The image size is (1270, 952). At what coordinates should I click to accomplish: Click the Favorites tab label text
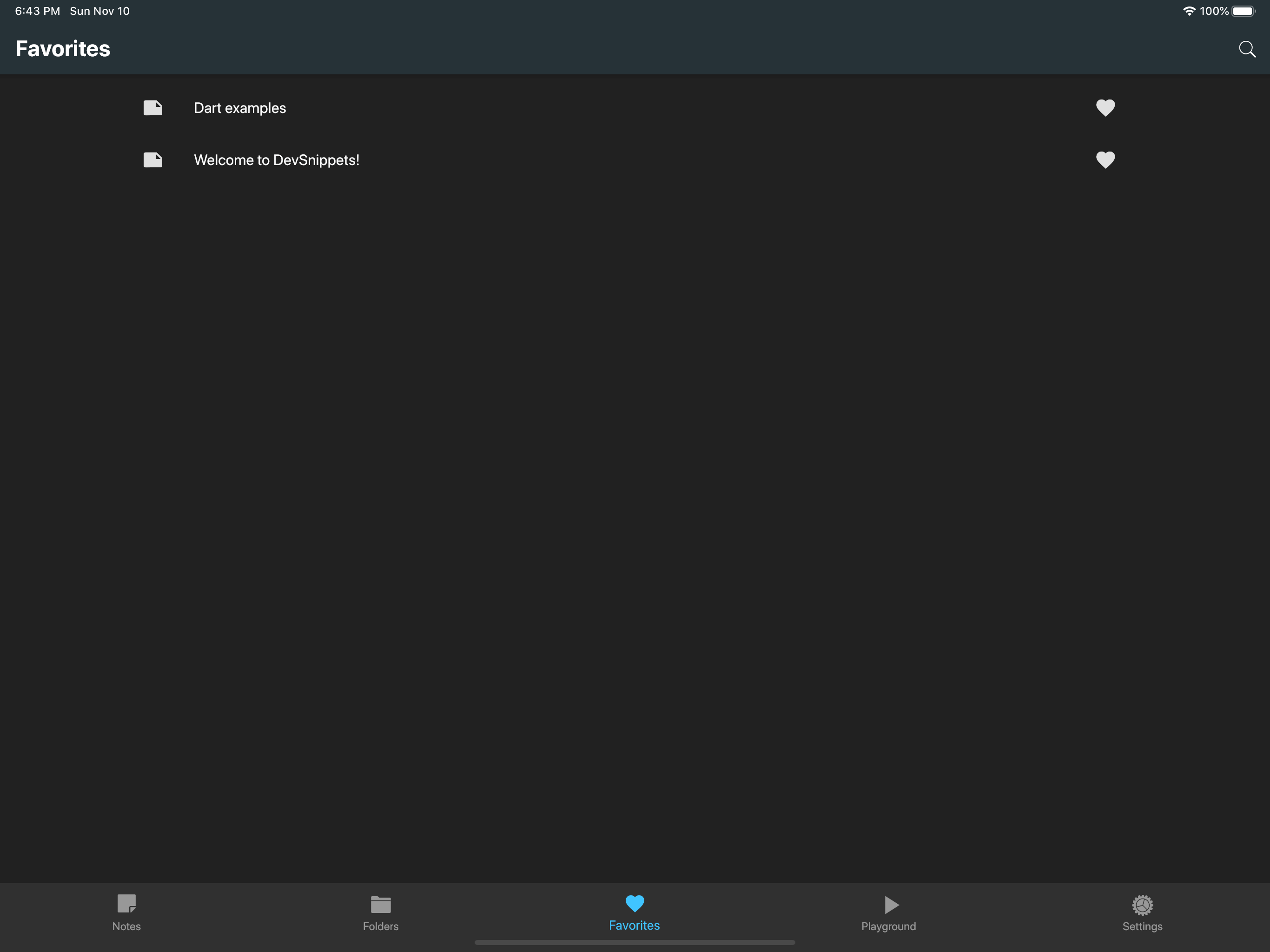634,926
